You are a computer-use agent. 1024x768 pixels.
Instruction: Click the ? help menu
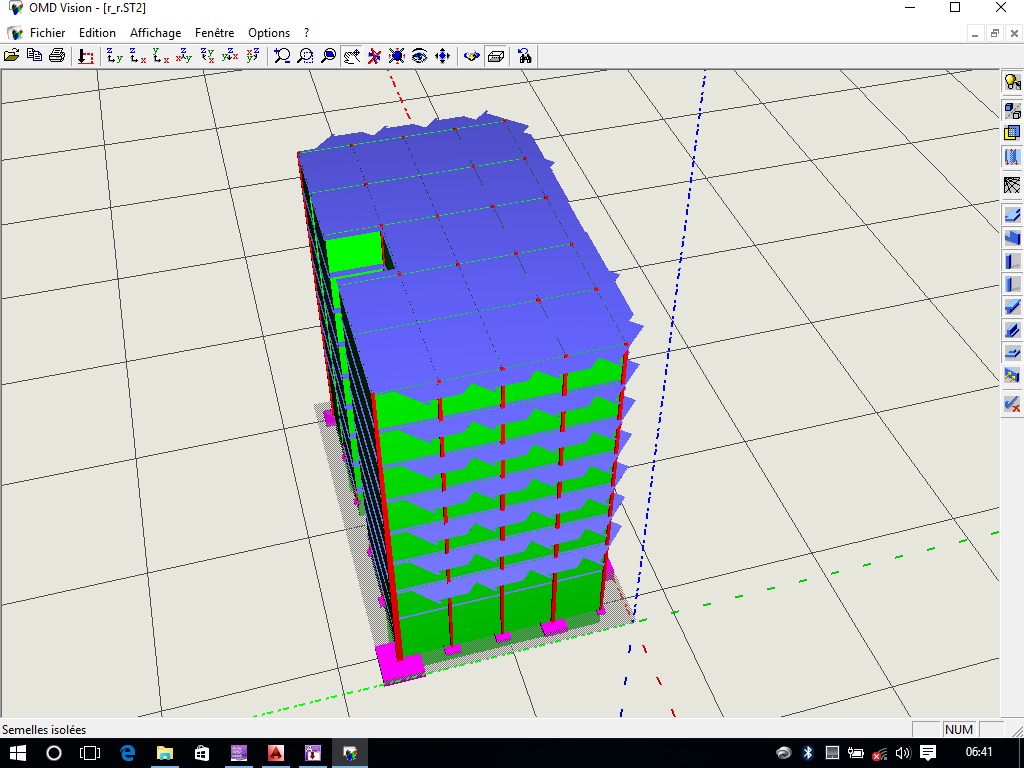[x=307, y=33]
